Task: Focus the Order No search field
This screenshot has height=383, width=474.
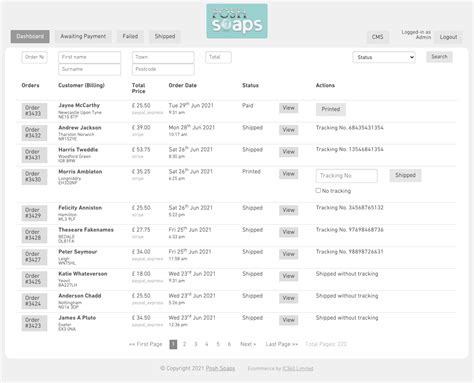Action: click(34, 57)
